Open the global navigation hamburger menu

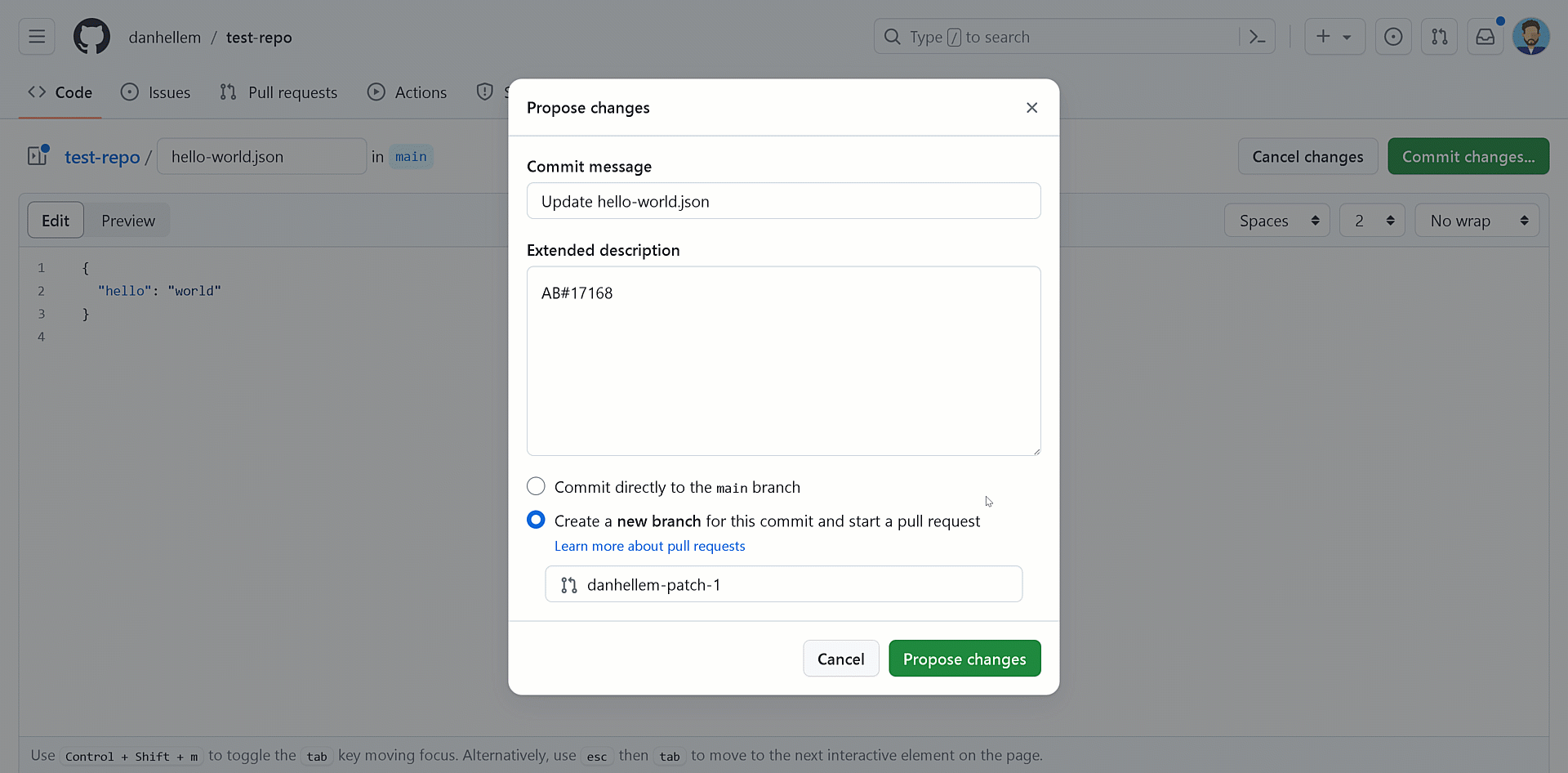pyautogui.click(x=35, y=36)
